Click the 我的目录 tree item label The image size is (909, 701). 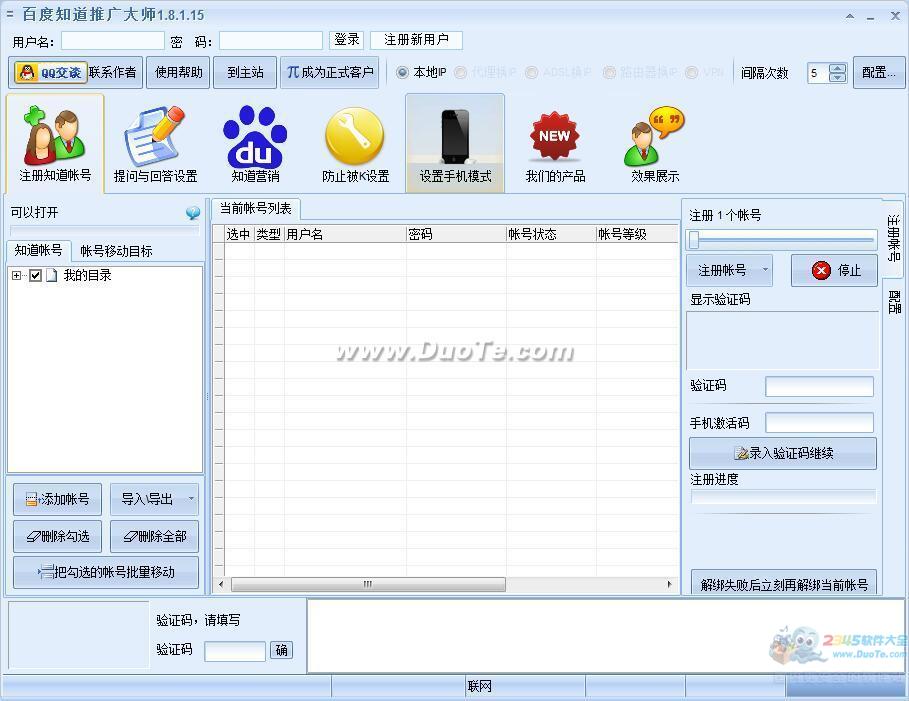[x=88, y=275]
